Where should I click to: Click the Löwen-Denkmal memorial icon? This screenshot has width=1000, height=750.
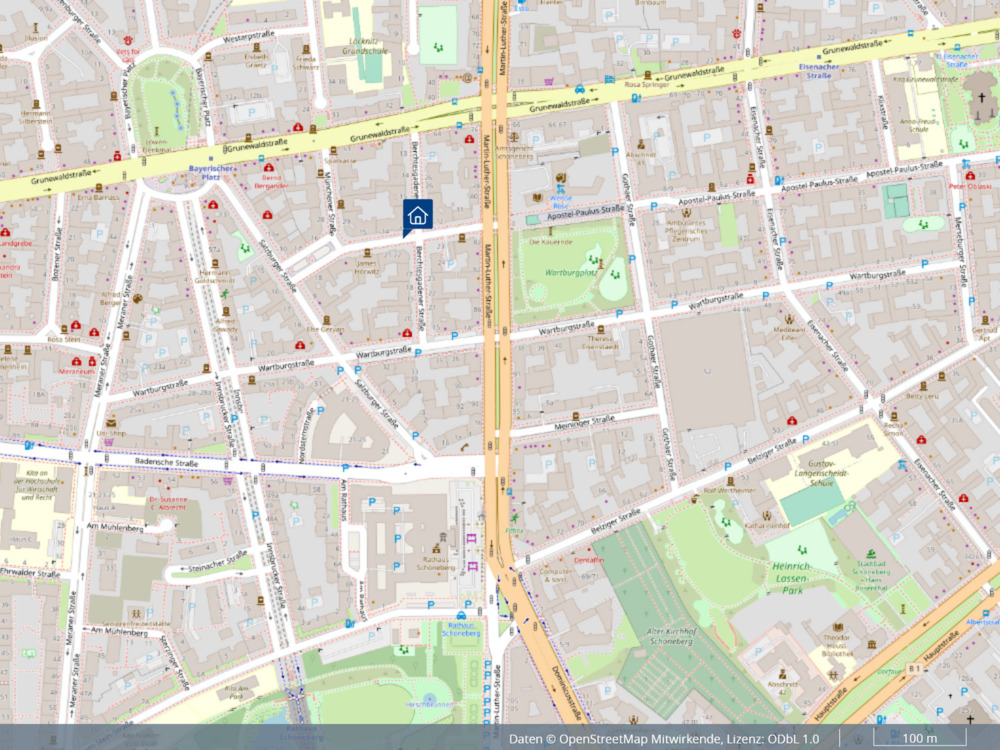point(156,132)
